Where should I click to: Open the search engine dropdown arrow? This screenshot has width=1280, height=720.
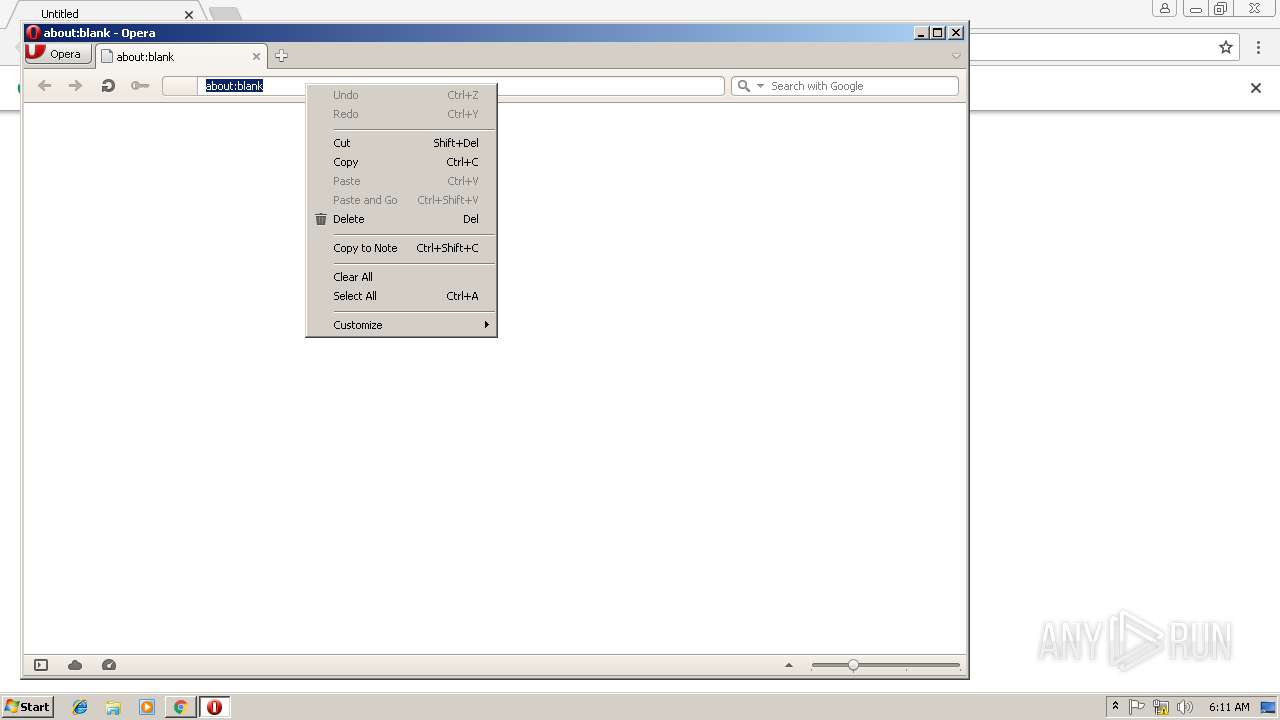[x=760, y=86]
